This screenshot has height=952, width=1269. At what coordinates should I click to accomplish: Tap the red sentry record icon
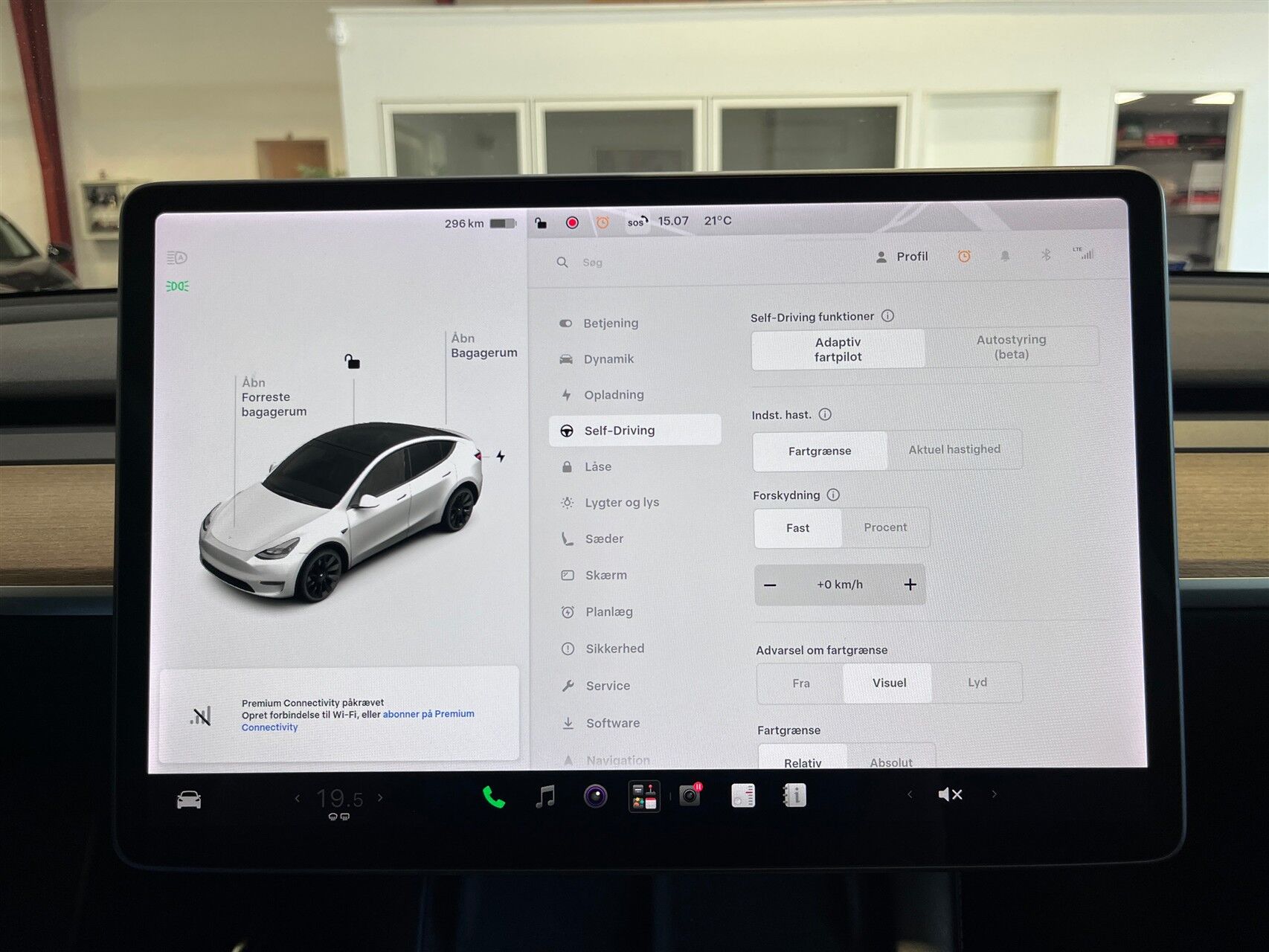(x=572, y=222)
